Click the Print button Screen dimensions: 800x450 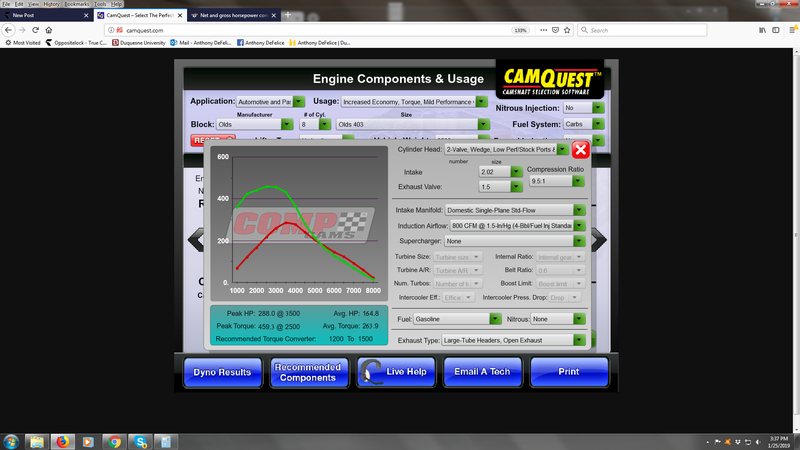[569, 372]
